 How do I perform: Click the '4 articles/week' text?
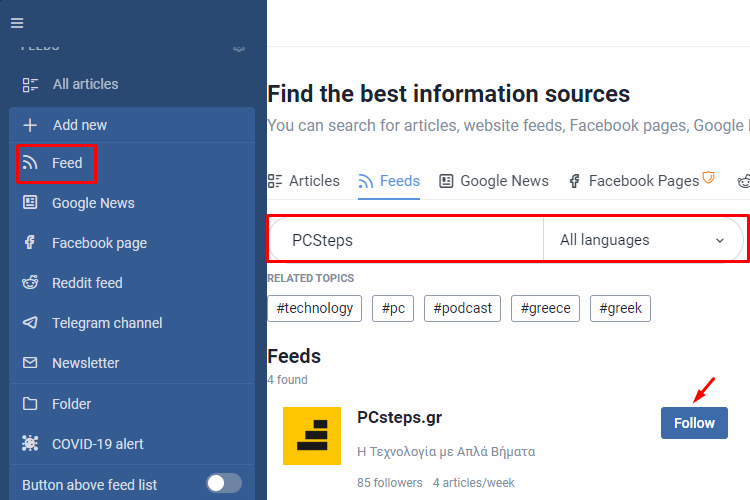tap(474, 483)
